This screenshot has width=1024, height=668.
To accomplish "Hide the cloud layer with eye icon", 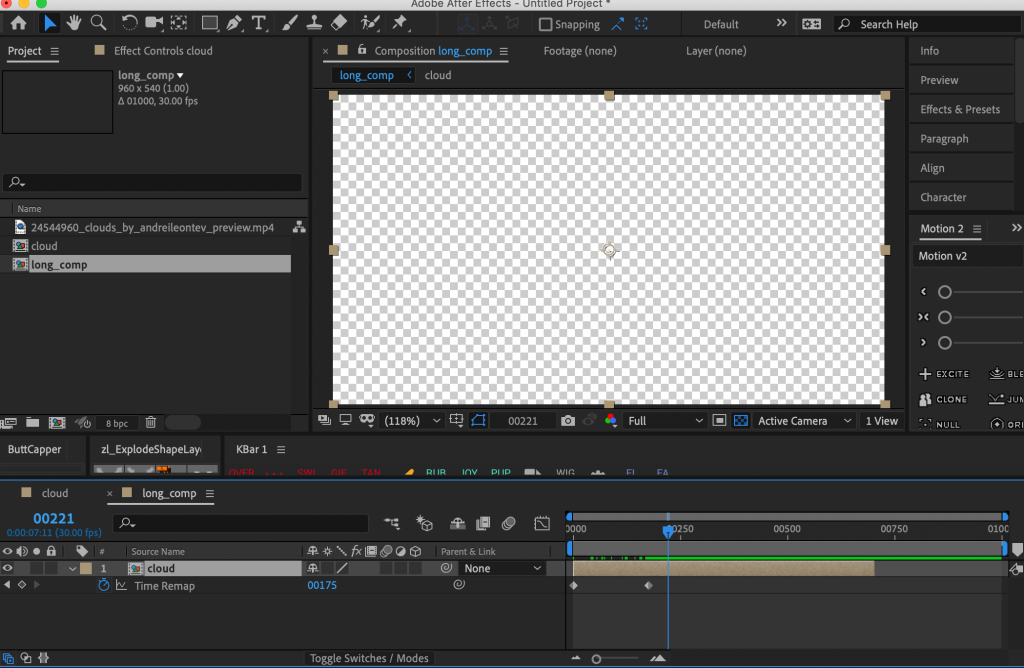I will point(8,568).
